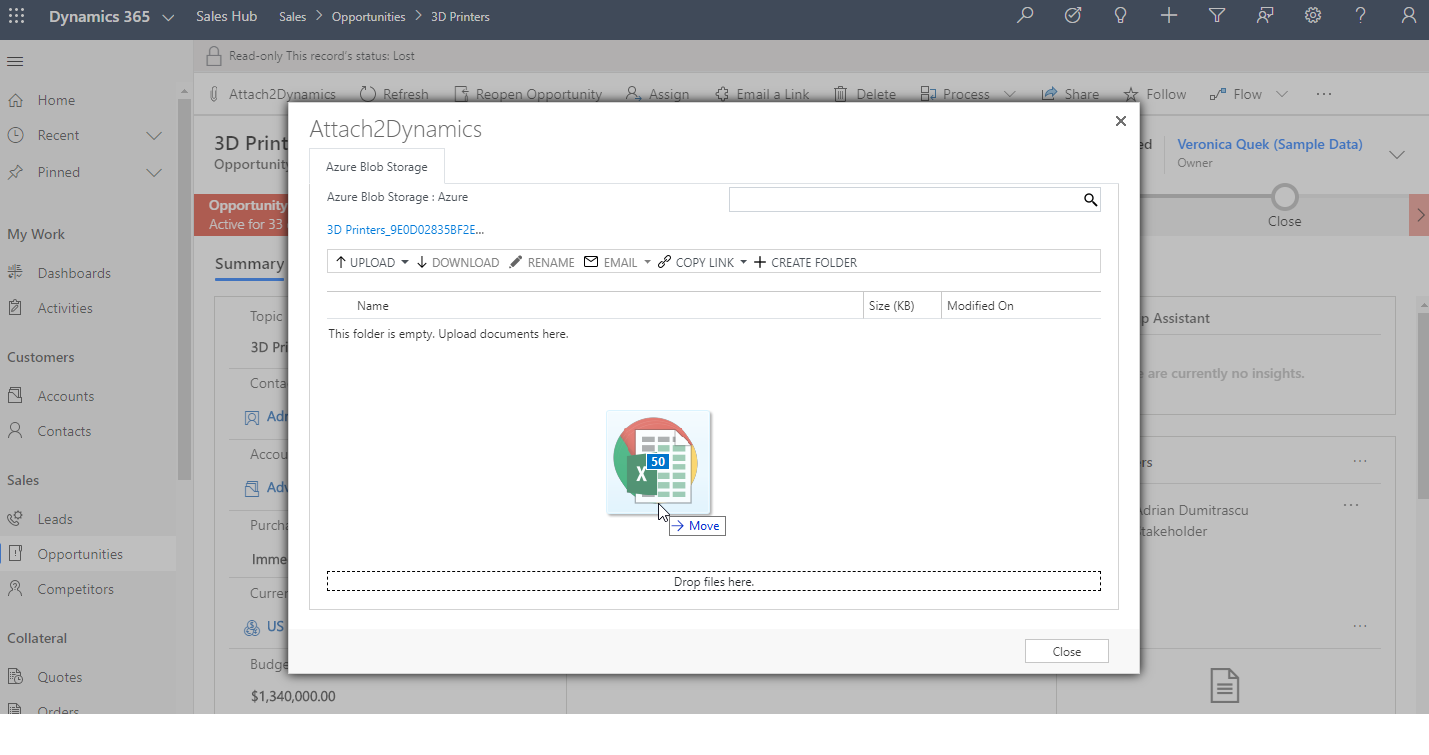Click the UPLOAD button
Screen dimensions: 1429x755
click(x=366, y=262)
